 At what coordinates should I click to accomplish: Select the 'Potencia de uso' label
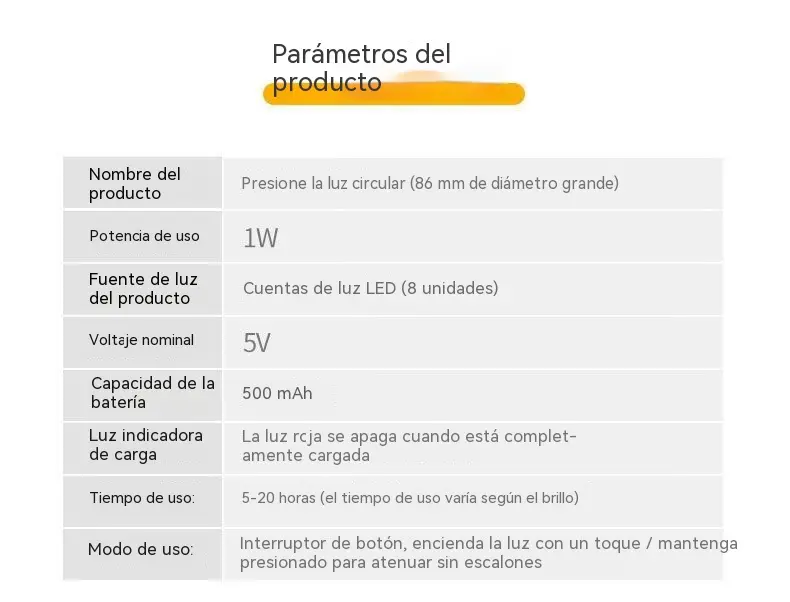(144, 236)
